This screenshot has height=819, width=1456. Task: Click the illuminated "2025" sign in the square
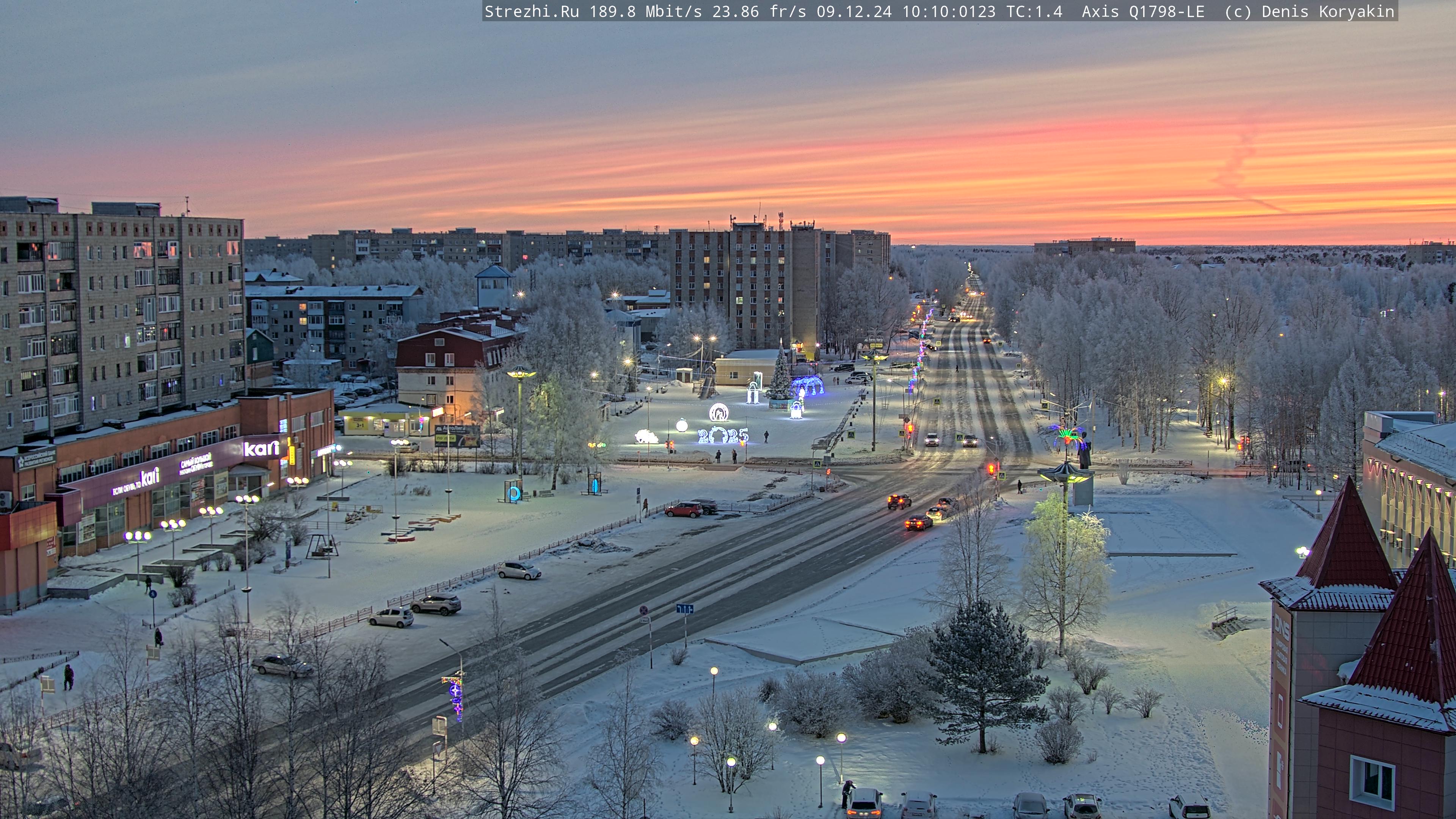click(723, 435)
